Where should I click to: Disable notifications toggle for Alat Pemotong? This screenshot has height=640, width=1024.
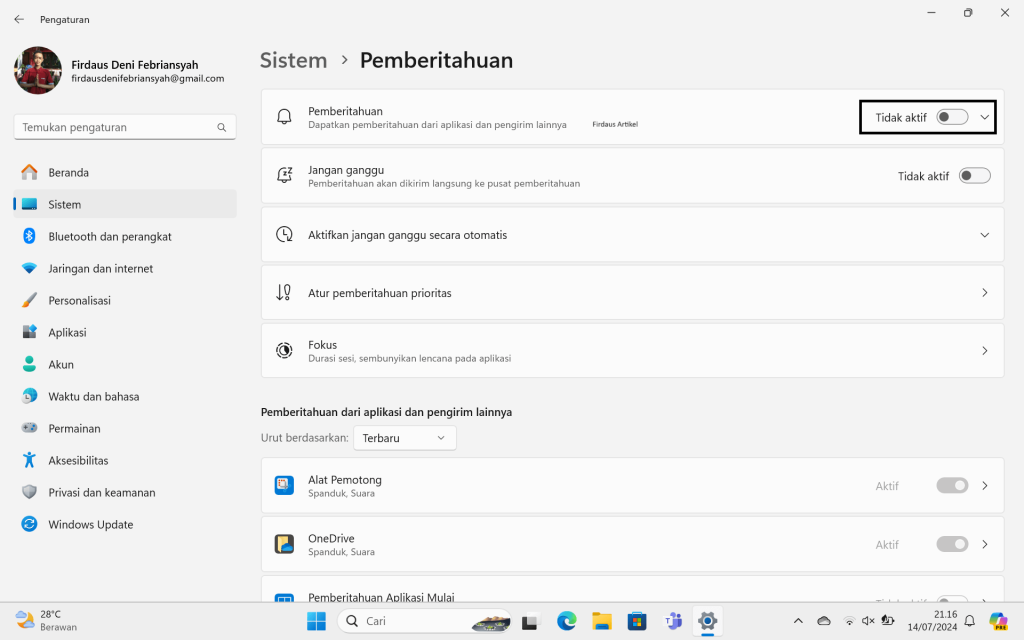click(952, 486)
